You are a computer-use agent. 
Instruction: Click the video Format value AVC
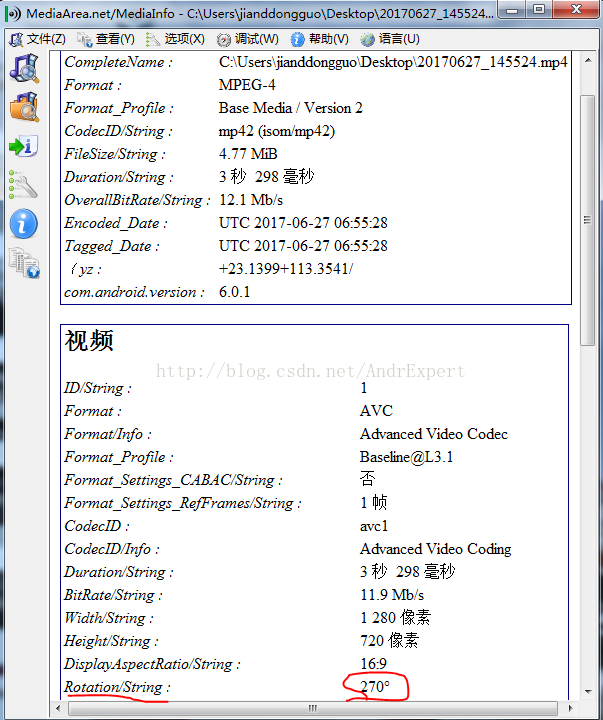[x=376, y=411]
